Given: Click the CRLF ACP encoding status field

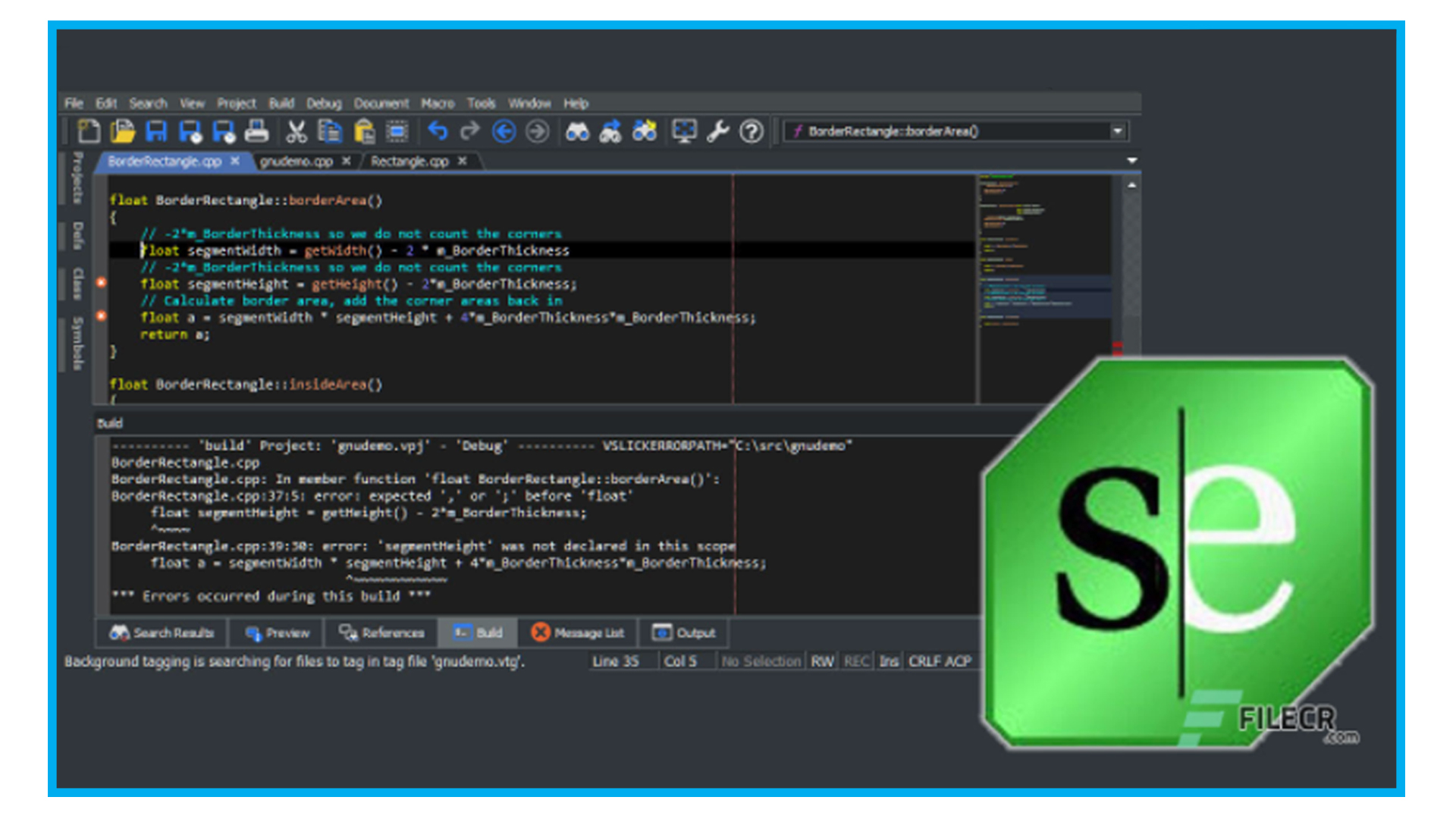Looking at the screenshot, I should pos(940,661).
